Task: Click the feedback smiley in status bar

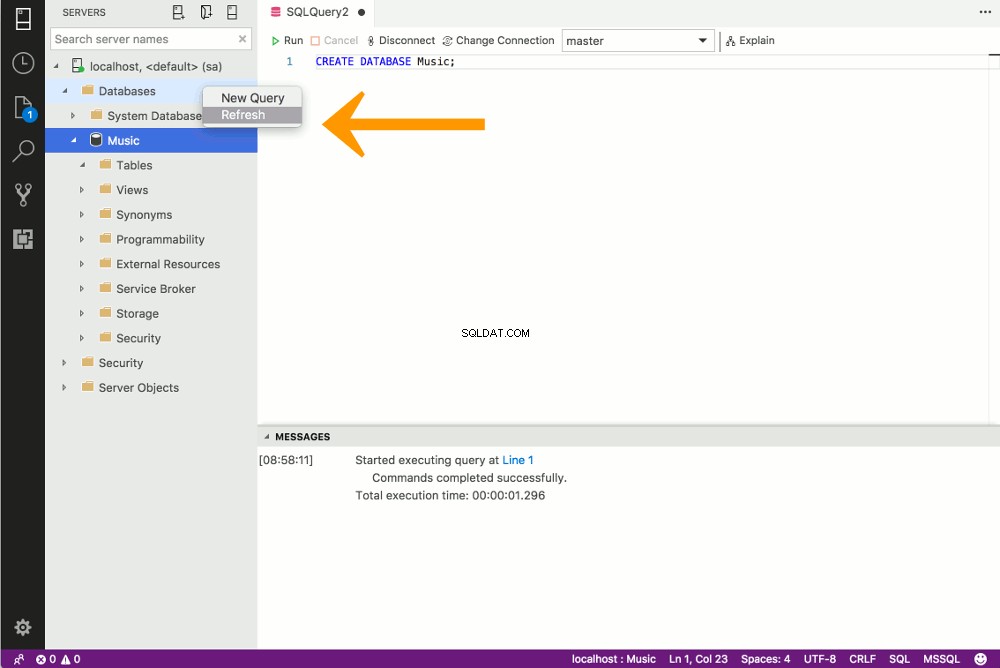Action: point(980,659)
